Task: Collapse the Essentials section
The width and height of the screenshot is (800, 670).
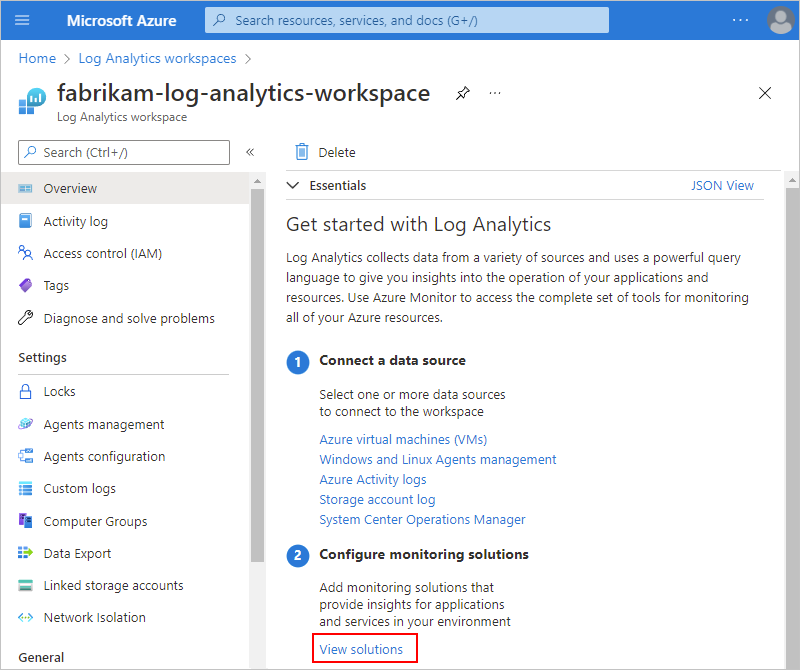Action: coord(293,185)
